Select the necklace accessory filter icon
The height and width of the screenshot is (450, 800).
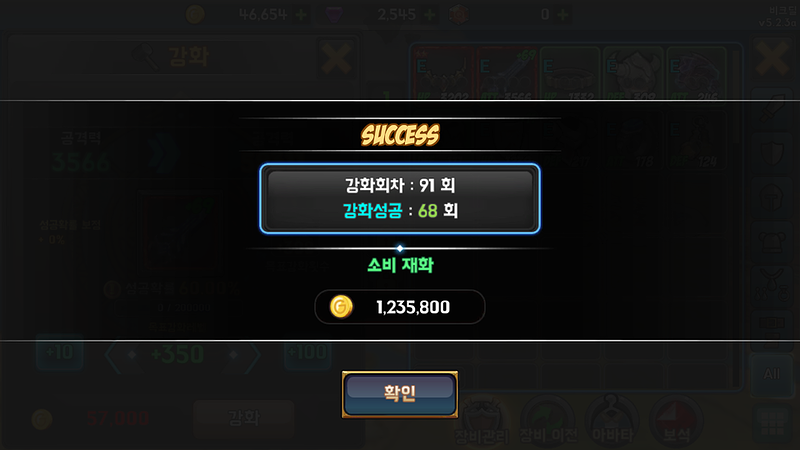click(772, 285)
